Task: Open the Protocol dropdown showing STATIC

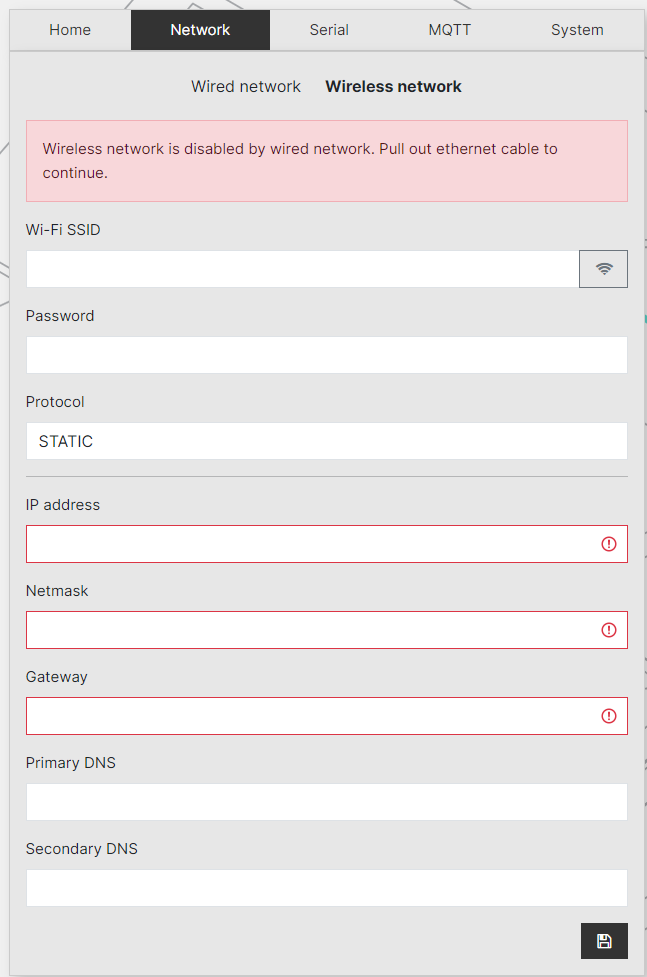Action: point(326,441)
